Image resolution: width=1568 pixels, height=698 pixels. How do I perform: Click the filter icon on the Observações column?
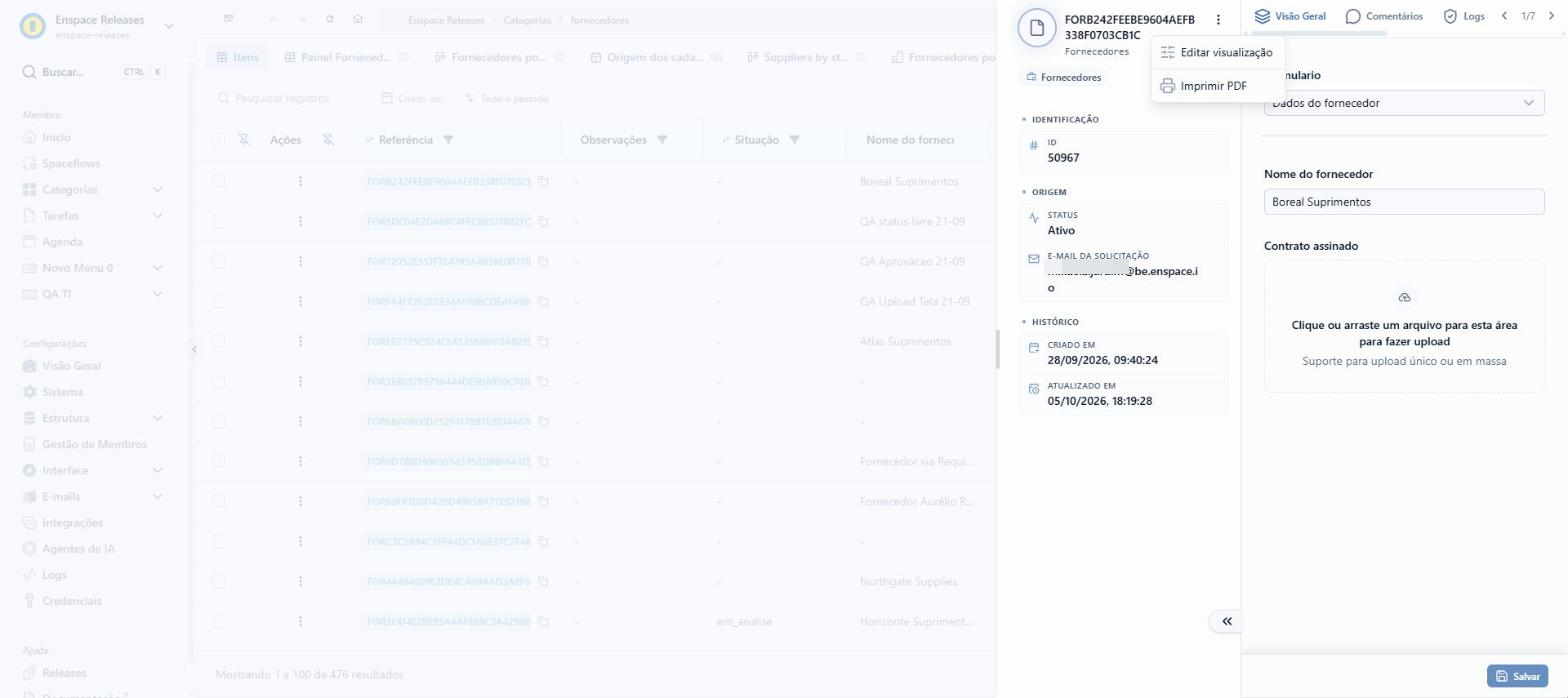pyautogui.click(x=661, y=140)
